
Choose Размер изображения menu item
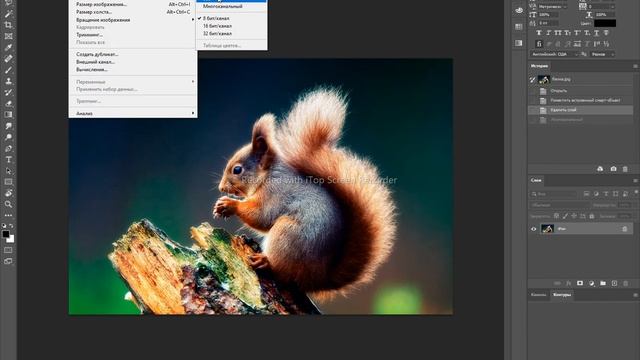click(133, 4)
